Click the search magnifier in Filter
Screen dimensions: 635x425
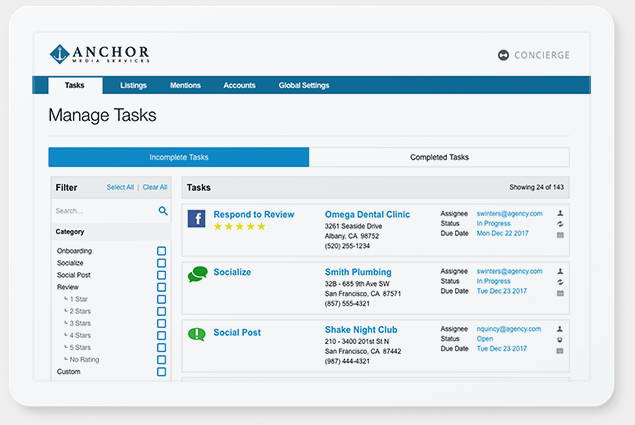click(x=163, y=211)
